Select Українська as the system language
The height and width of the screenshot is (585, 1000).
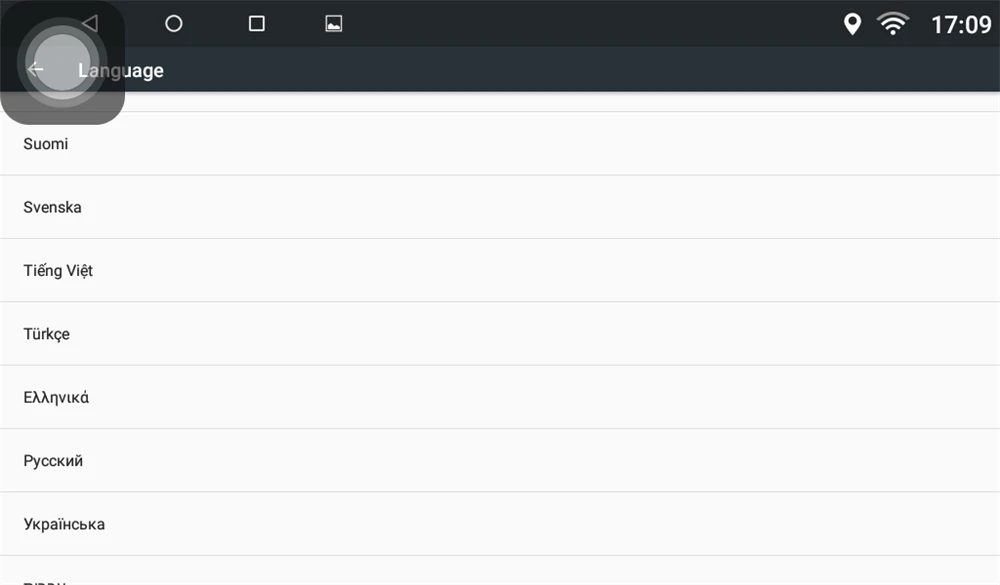point(500,524)
